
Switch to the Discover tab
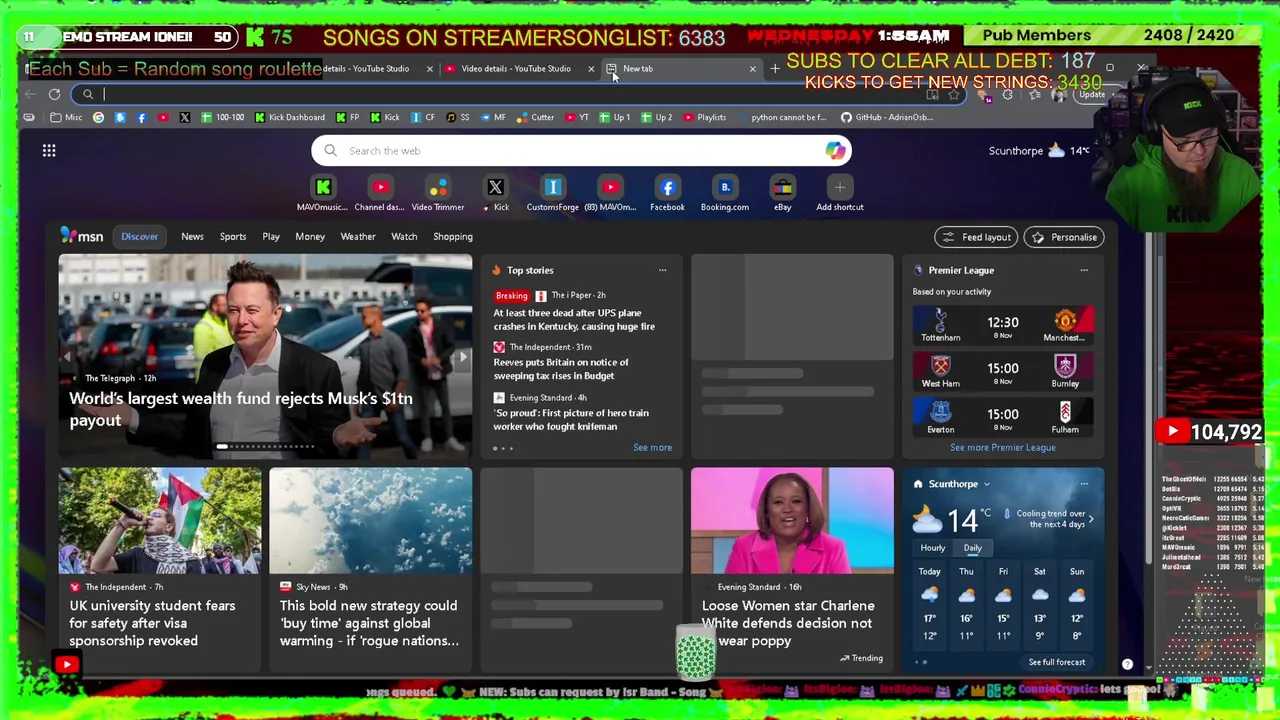click(140, 237)
